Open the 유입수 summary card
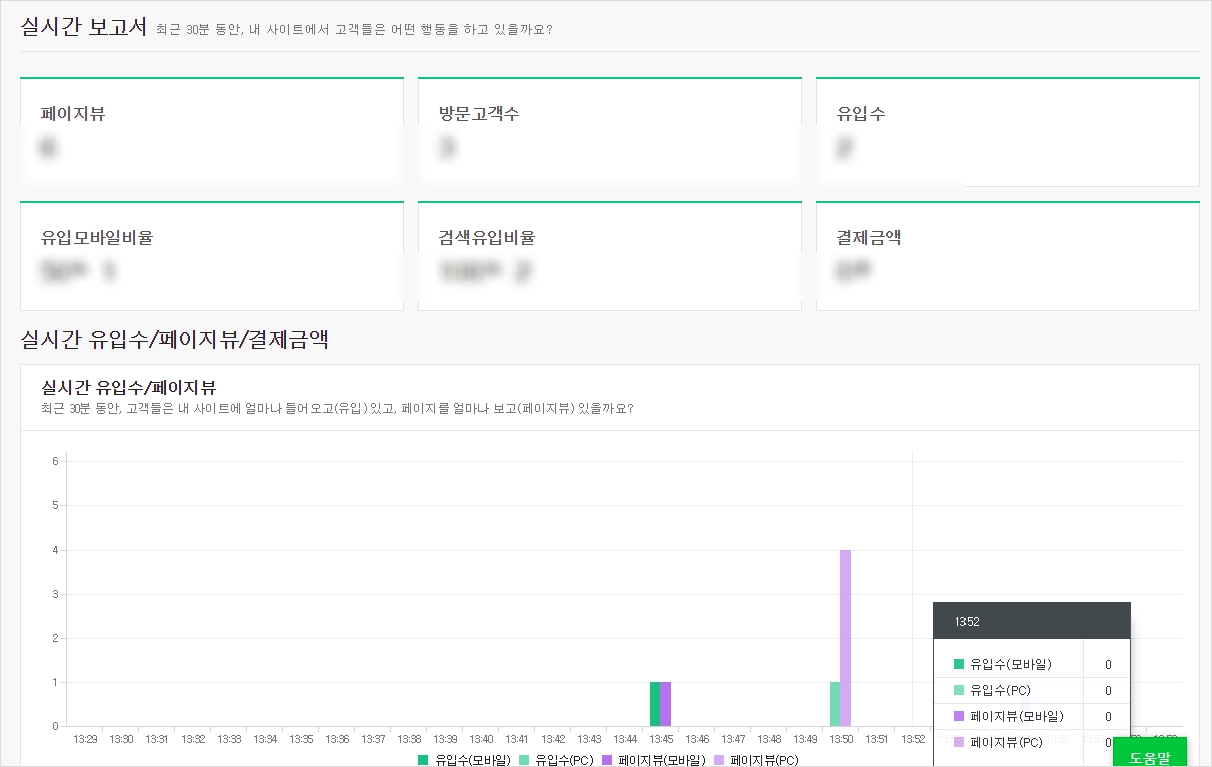Viewport: 1212px width, 767px height. (x=1008, y=131)
